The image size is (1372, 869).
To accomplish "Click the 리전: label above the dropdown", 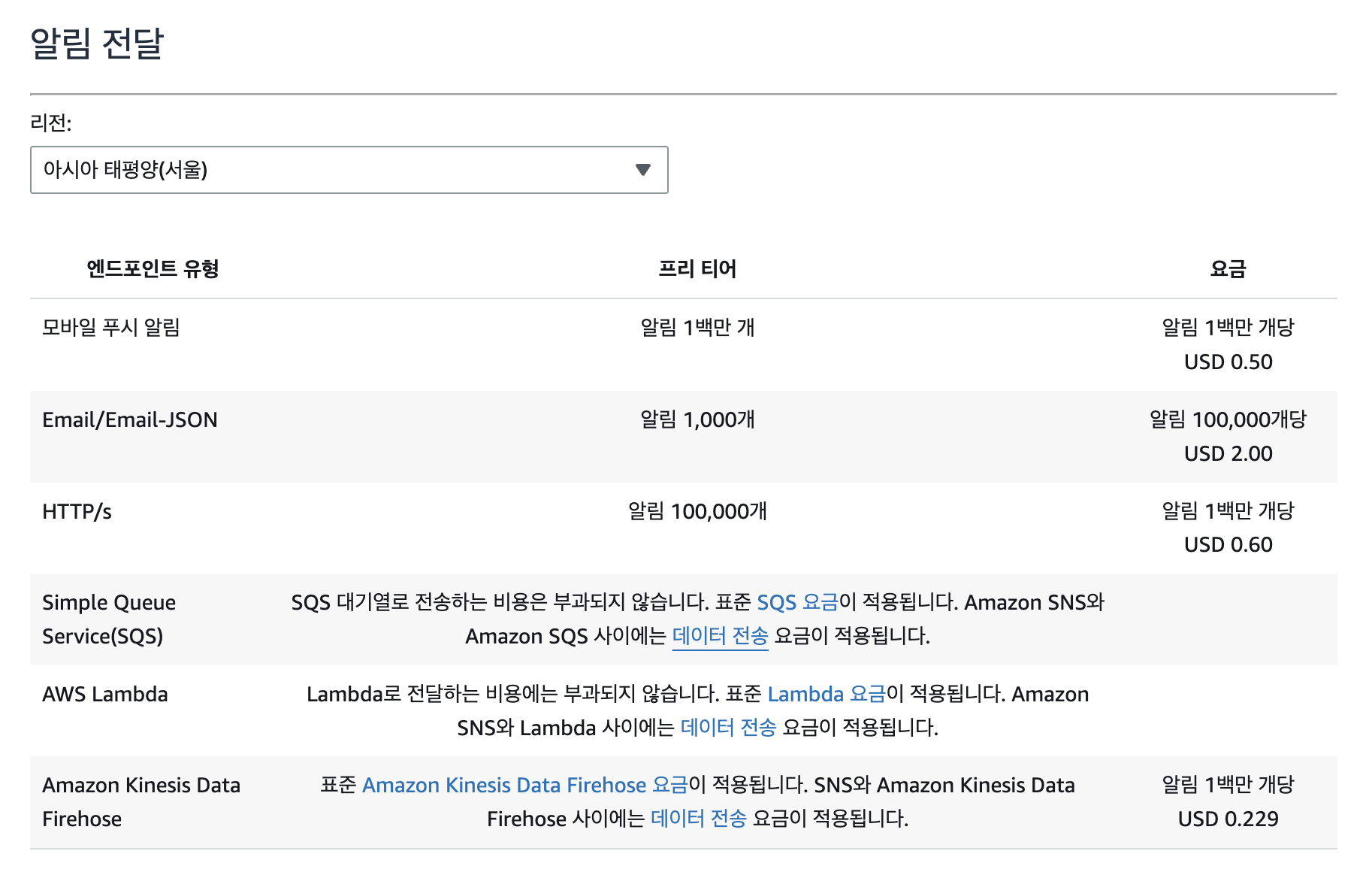I will [x=51, y=123].
